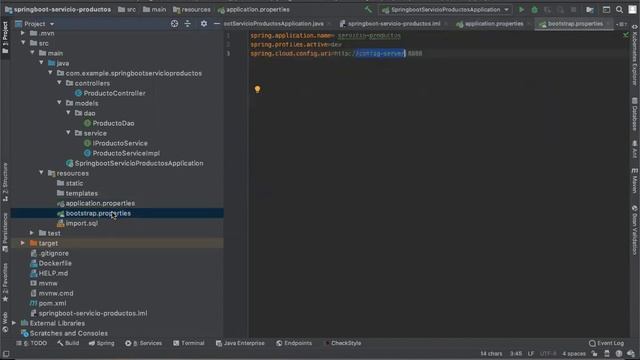Open the Web tool window on left strip
The width and height of the screenshot is (640, 360).
point(5,322)
